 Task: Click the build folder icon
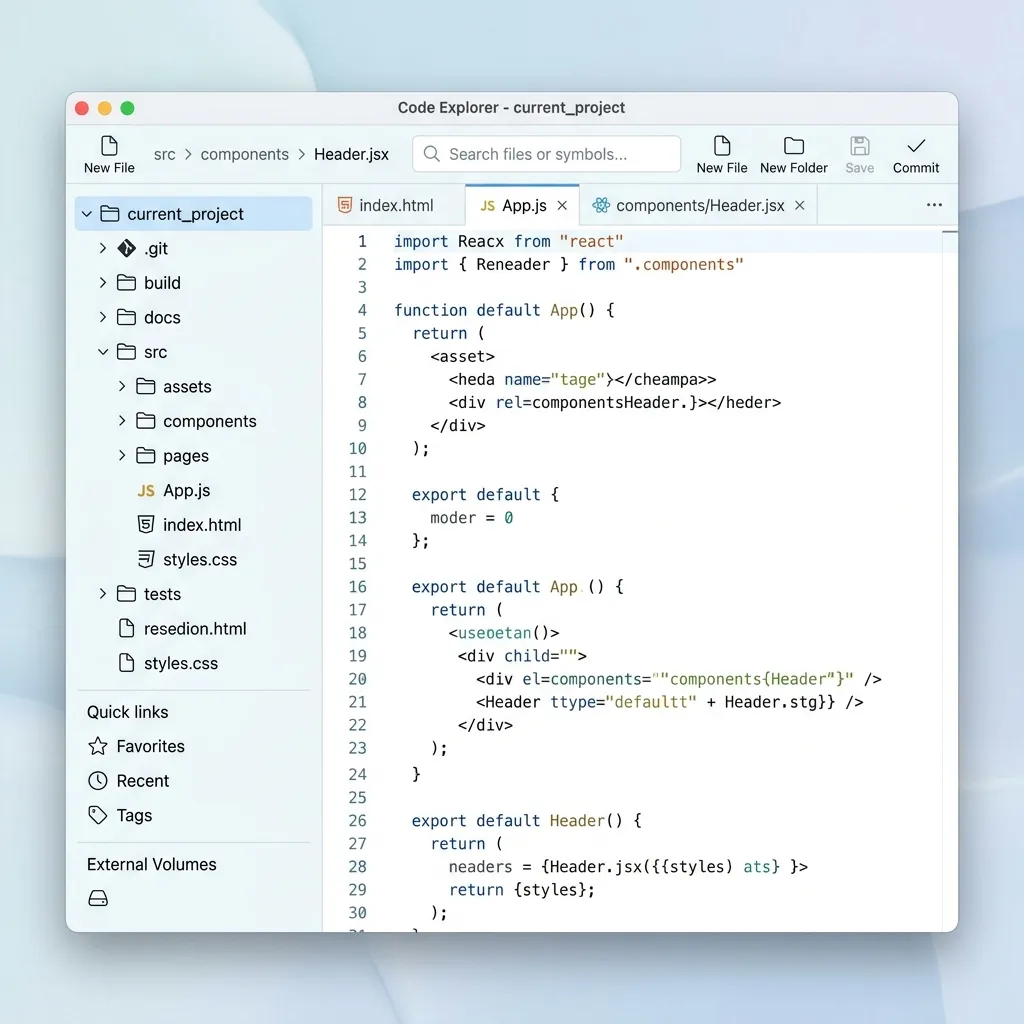126,283
